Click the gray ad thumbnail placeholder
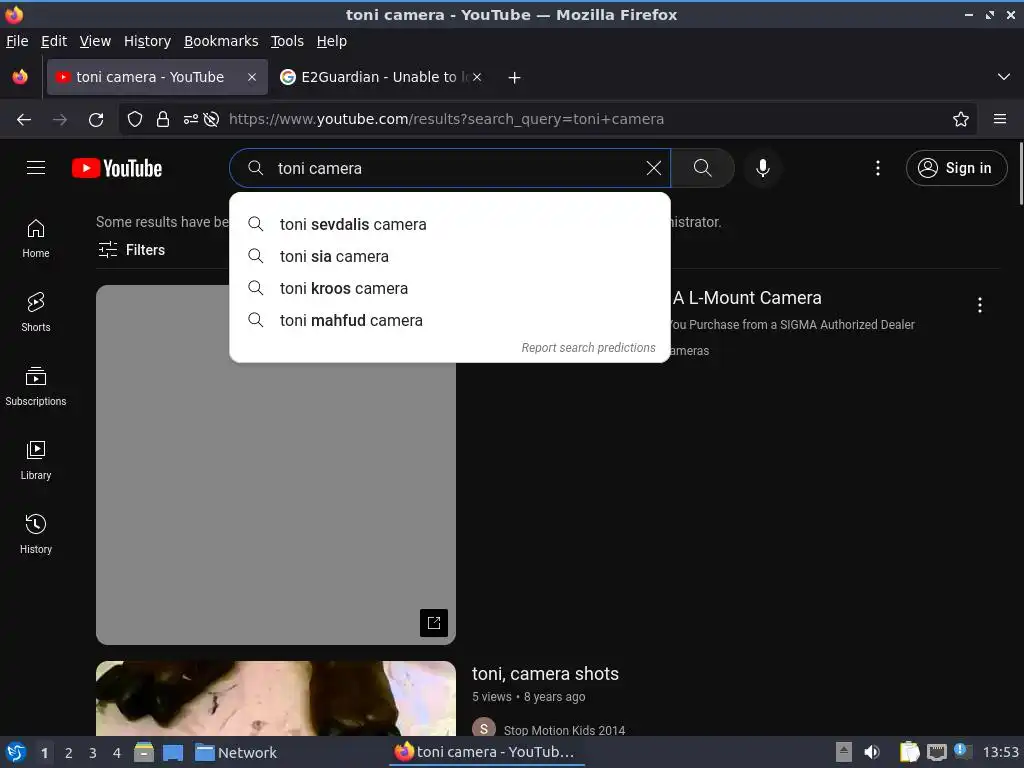Viewport: 1024px width, 768px height. pyautogui.click(x=276, y=464)
